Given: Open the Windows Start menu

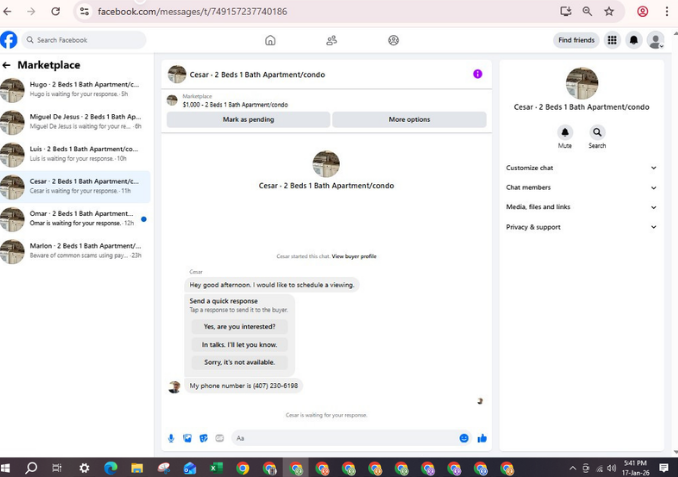Looking at the screenshot, I should click(6, 468).
